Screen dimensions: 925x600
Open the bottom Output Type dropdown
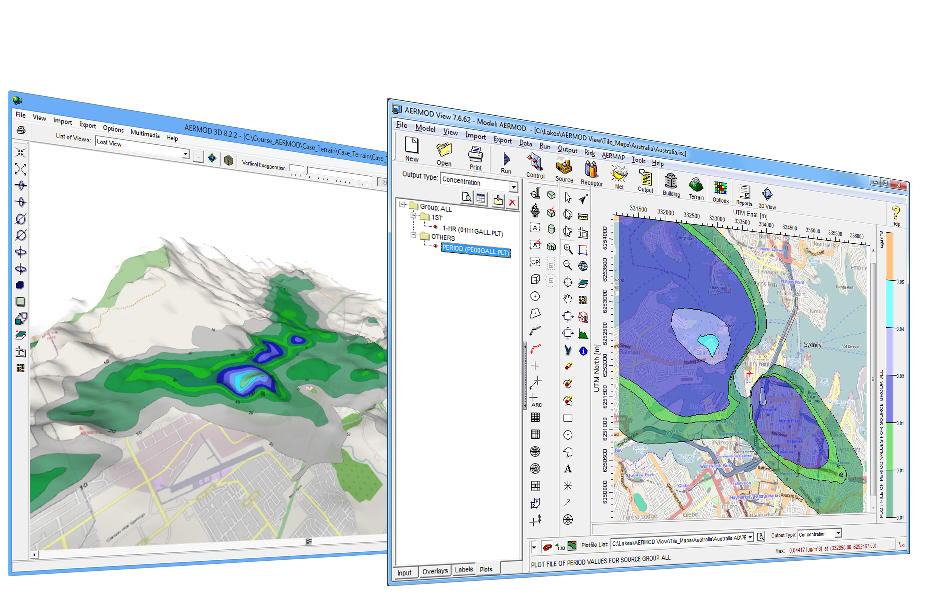pos(837,533)
